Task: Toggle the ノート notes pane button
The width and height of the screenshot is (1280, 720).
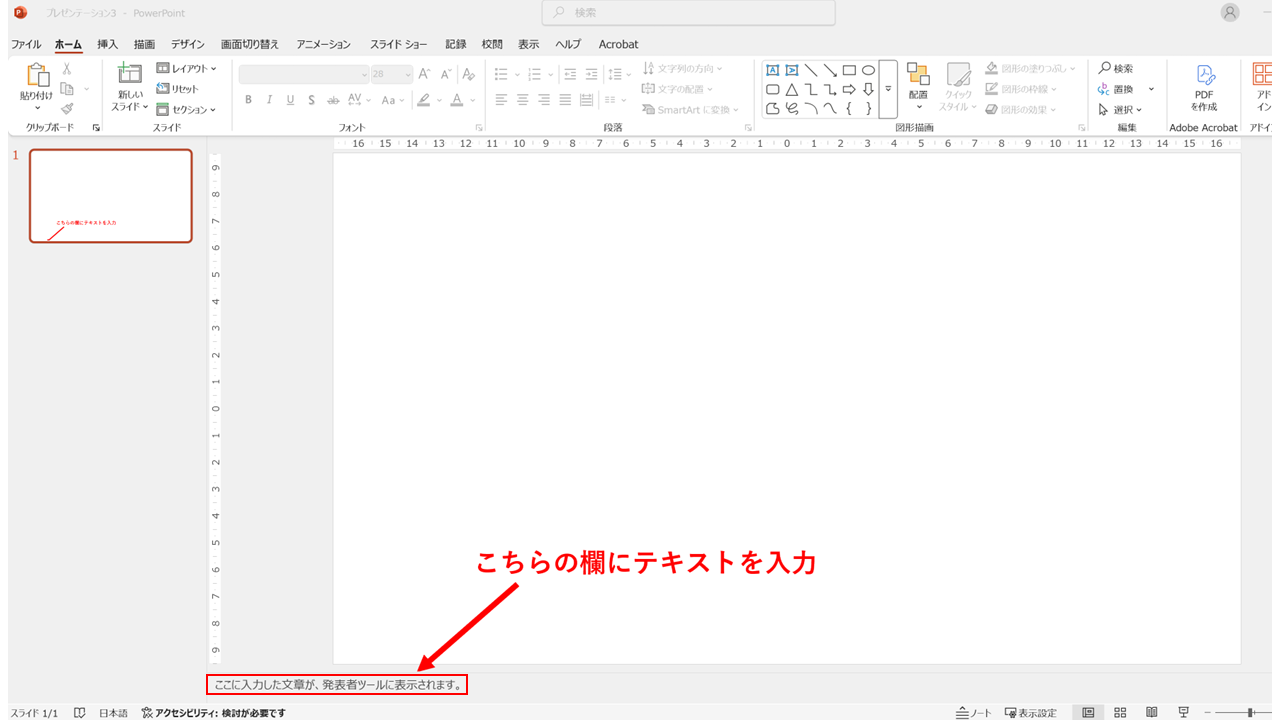Action: click(974, 713)
